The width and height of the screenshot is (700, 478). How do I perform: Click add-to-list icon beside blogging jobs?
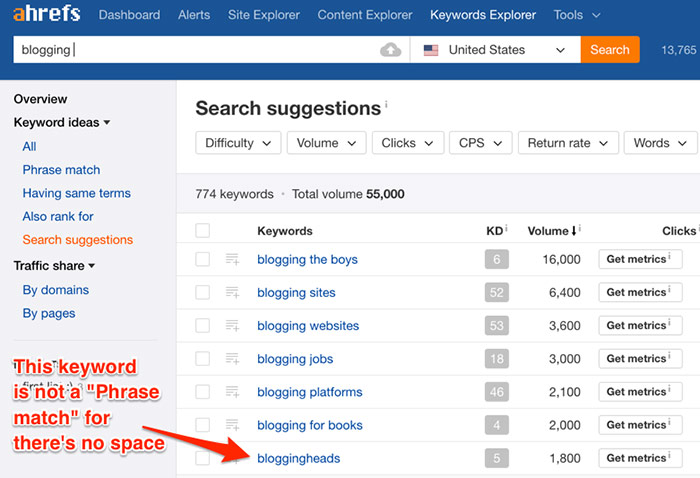pyautogui.click(x=232, y=359)
